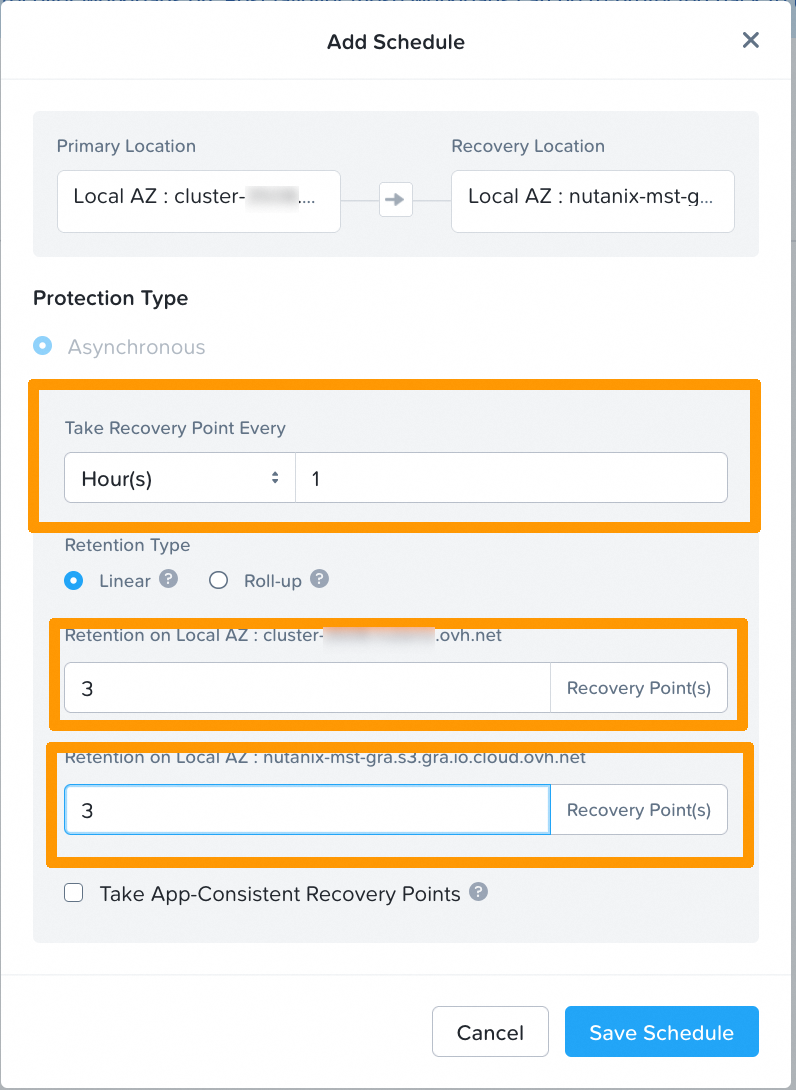Click the Roll-up retention help icon

[x=319, y=579]
